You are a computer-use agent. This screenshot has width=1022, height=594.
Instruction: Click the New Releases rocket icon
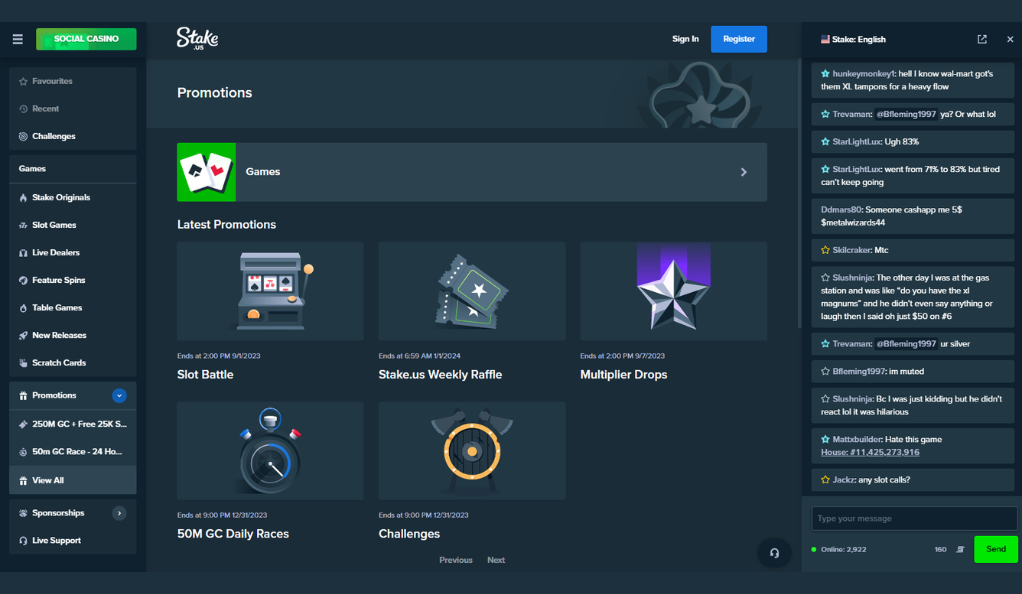23,335
